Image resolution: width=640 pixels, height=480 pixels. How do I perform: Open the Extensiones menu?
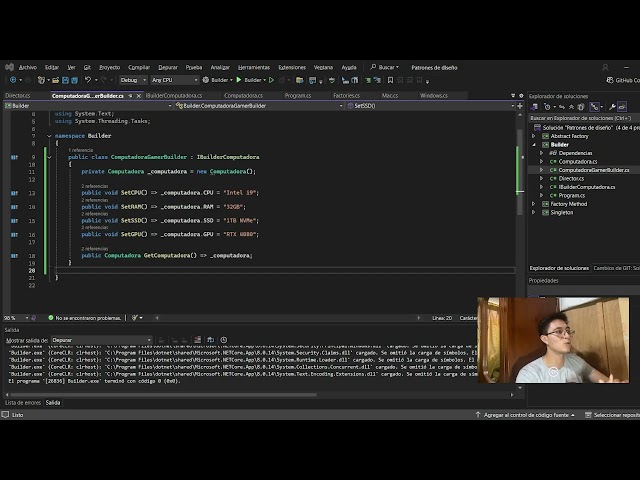click(x=292, y=67)
